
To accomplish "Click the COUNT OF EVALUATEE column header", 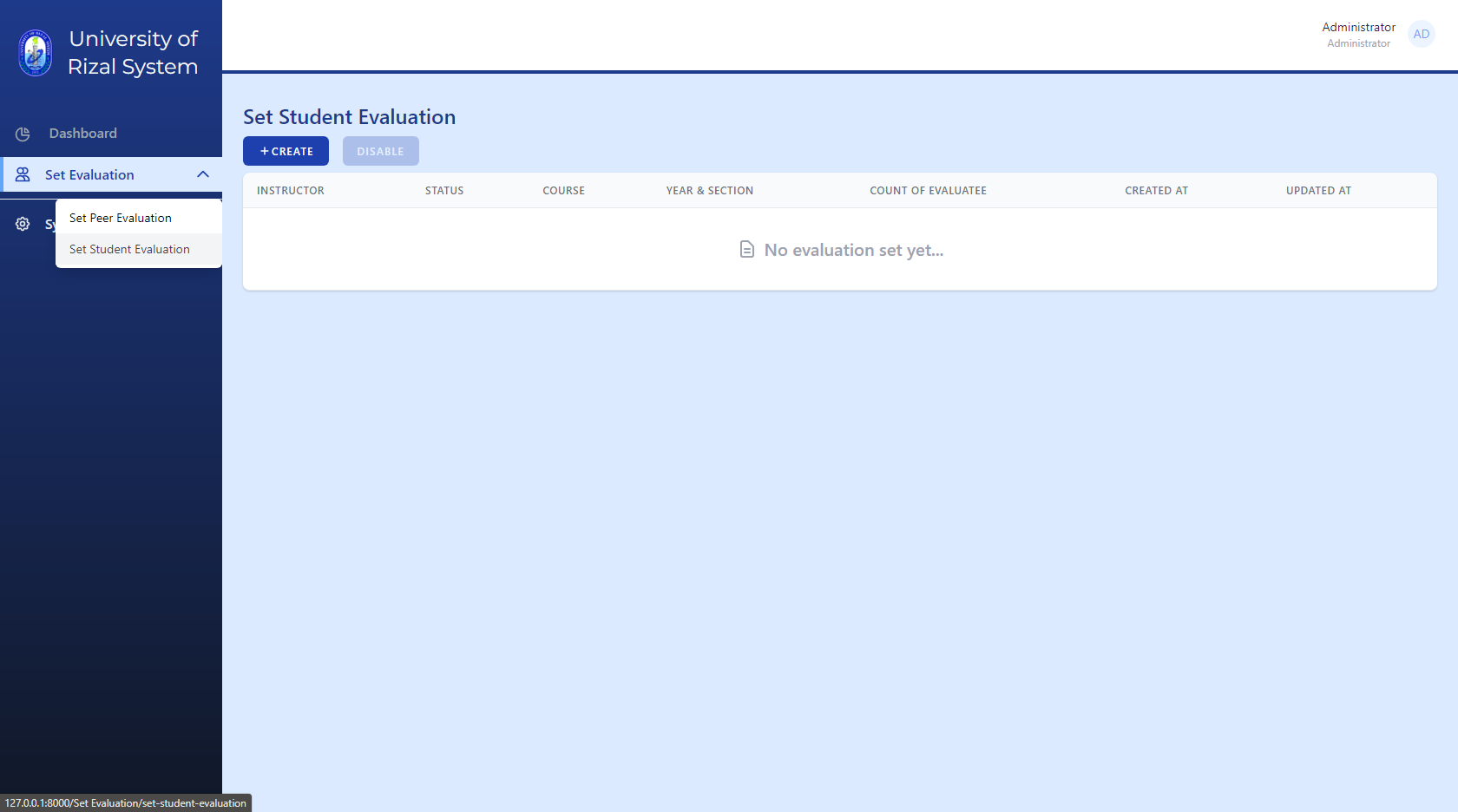I will [x=928, y=190].
